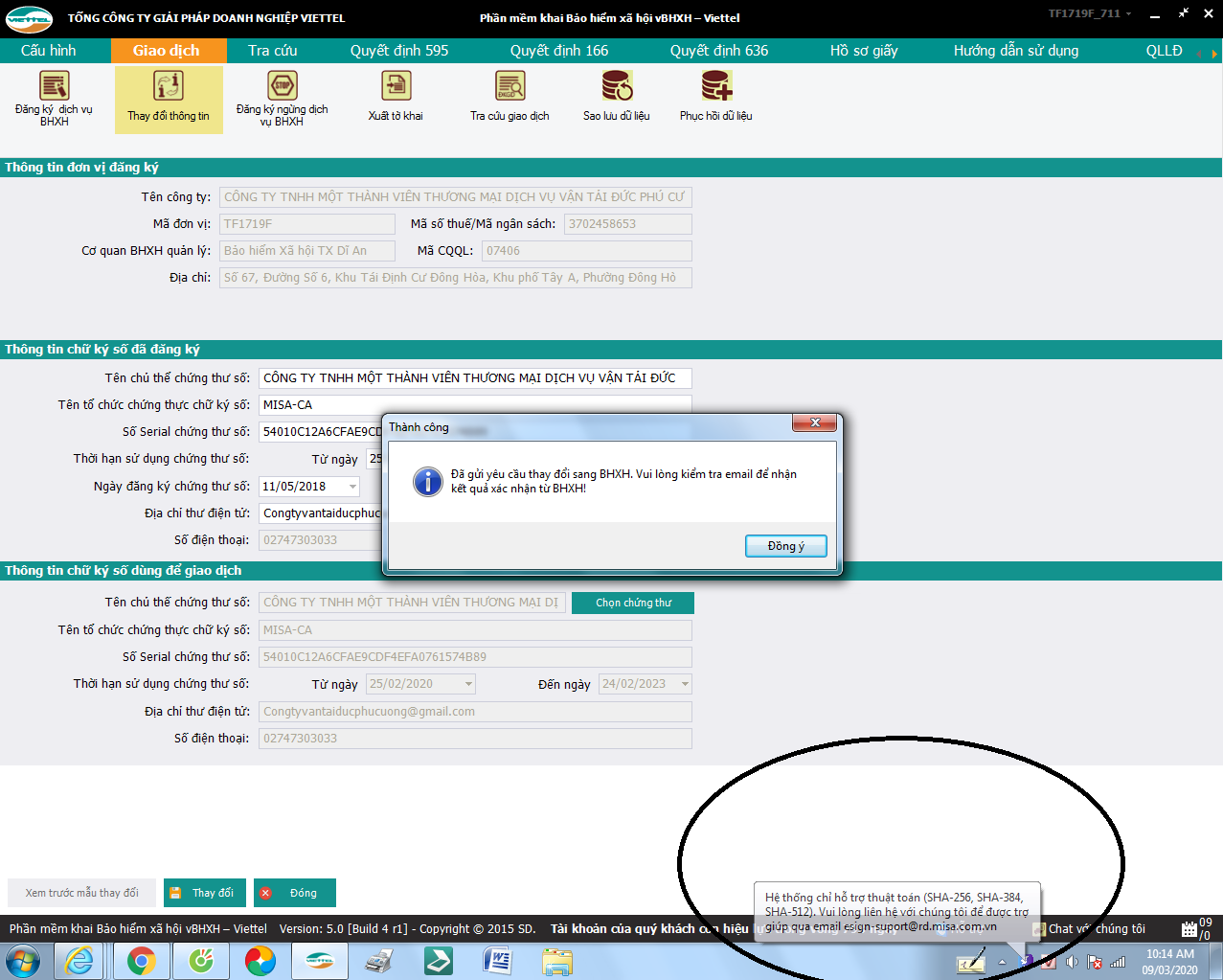
Task: Click the green Thay đổi button
Action: pyautogui.click(x=204, y=893)
